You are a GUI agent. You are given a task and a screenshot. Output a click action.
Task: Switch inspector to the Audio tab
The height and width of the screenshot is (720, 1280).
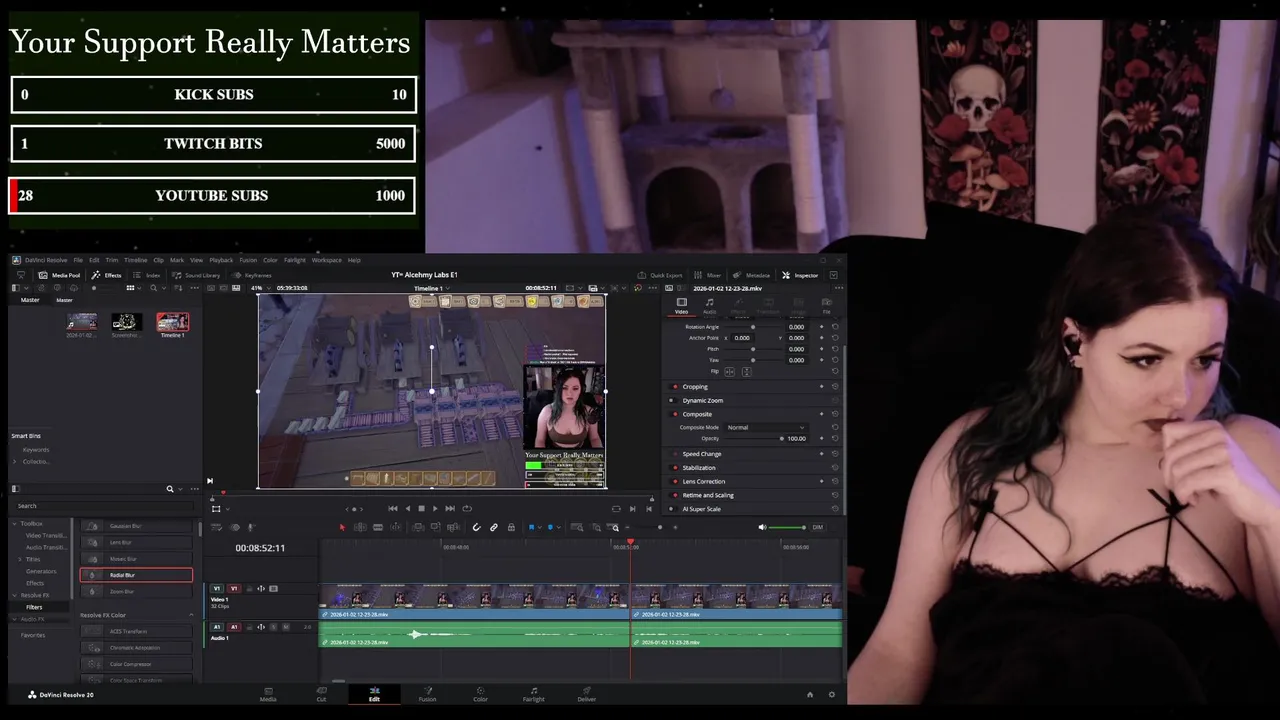point(709,306)
